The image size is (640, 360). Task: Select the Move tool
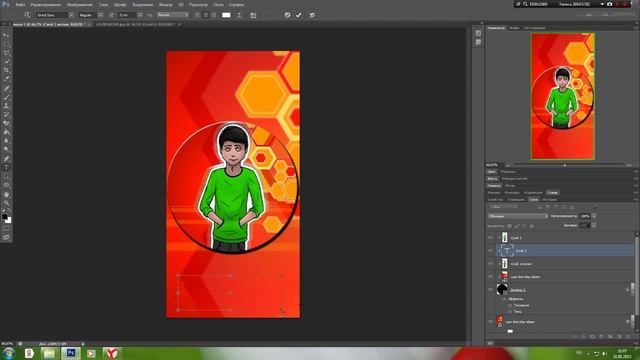coord(6,36)
